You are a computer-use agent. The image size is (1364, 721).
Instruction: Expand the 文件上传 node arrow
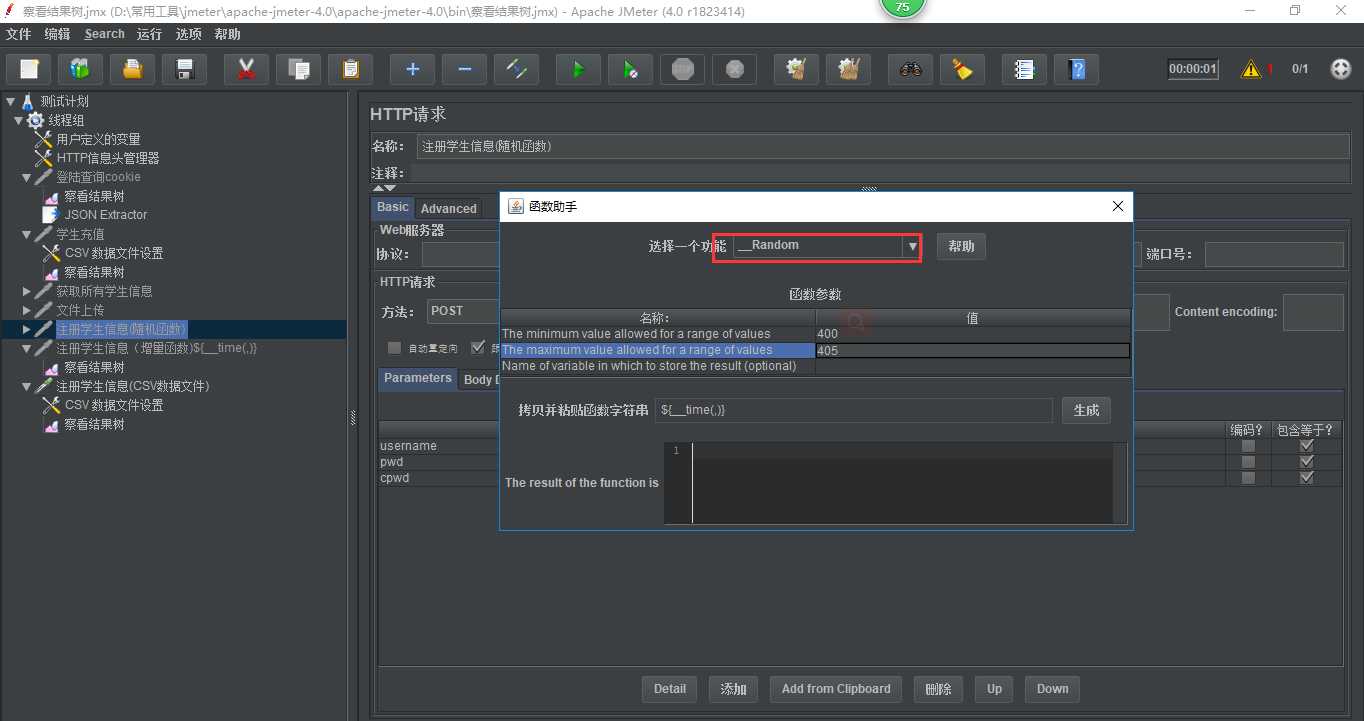[x=27, y=310]
